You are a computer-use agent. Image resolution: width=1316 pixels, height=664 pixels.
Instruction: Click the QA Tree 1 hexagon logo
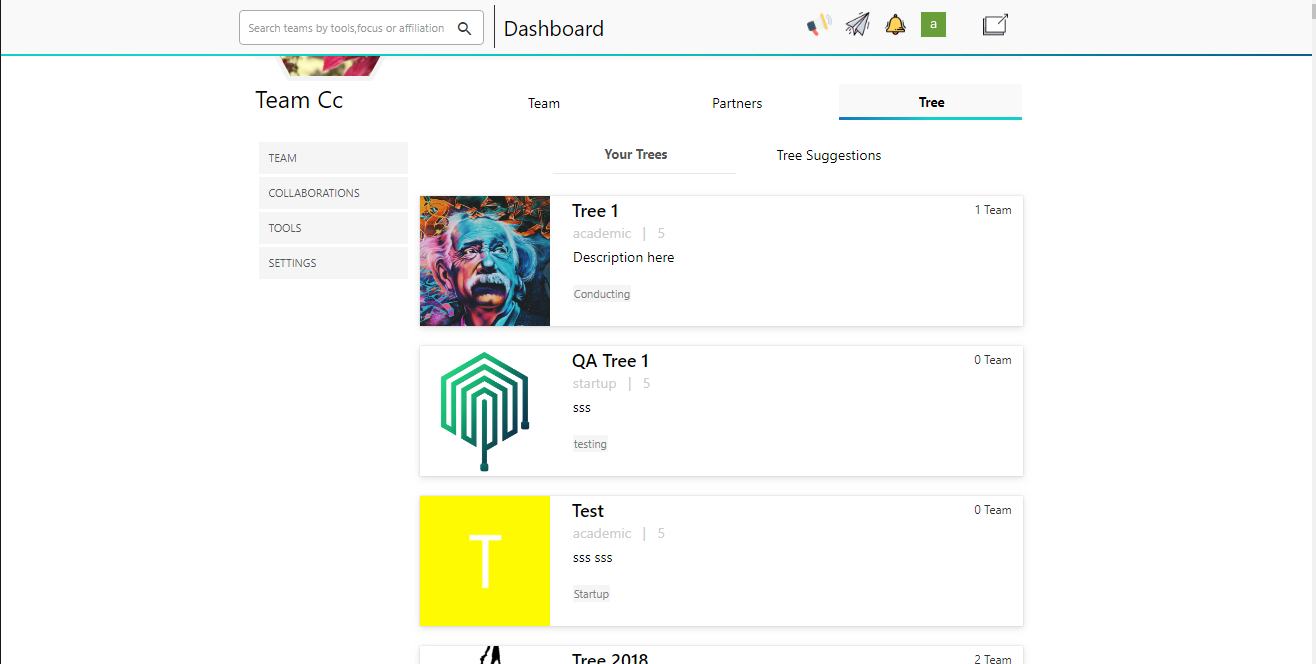(x=484, y=411)
